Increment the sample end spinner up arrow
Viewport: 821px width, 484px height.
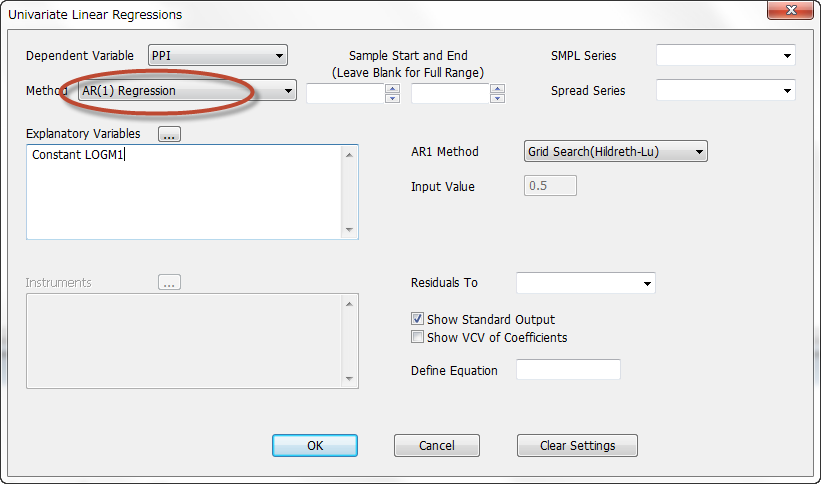click(497, 89)
